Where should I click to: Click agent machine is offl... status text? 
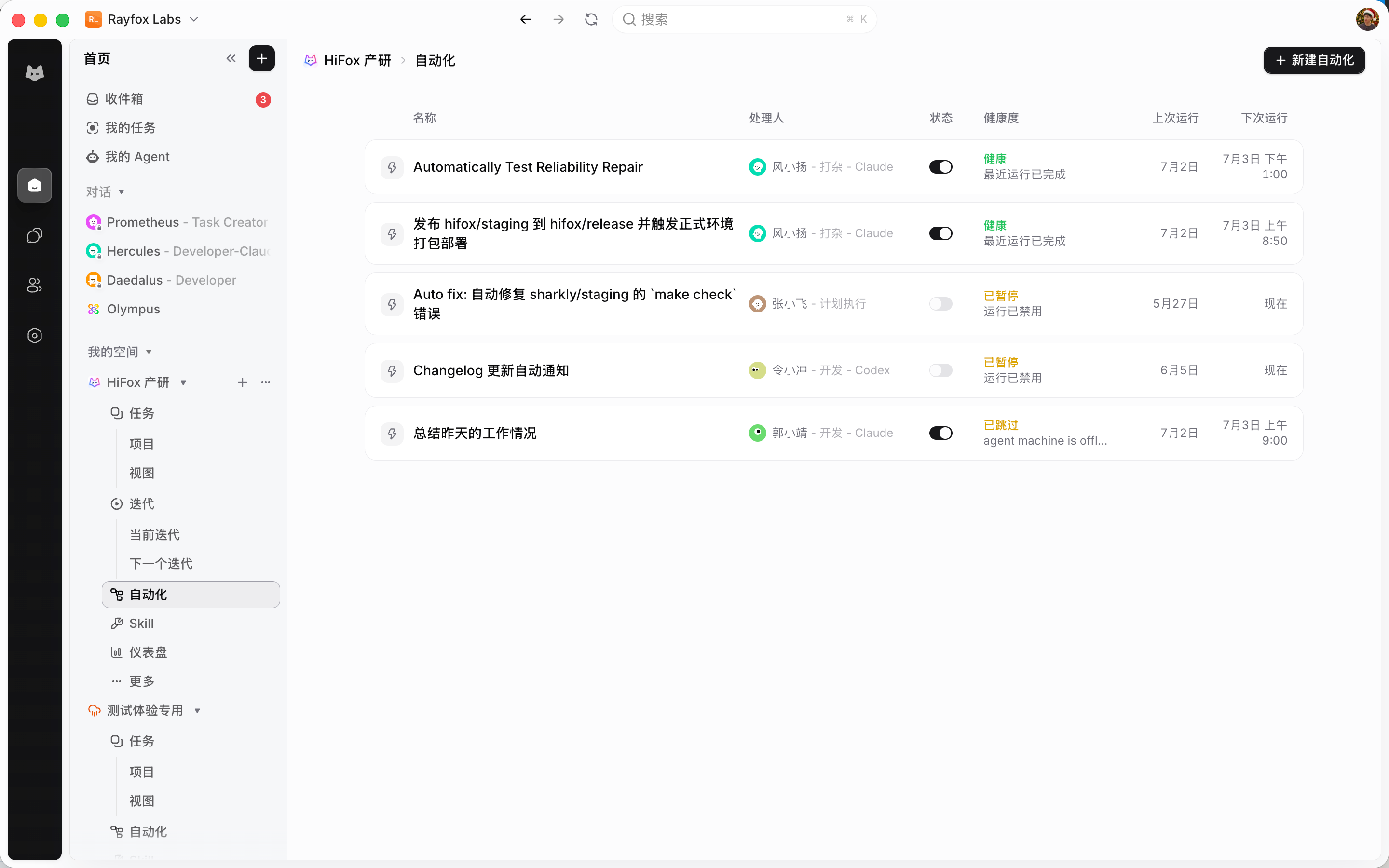click(x=1045, y=441)
